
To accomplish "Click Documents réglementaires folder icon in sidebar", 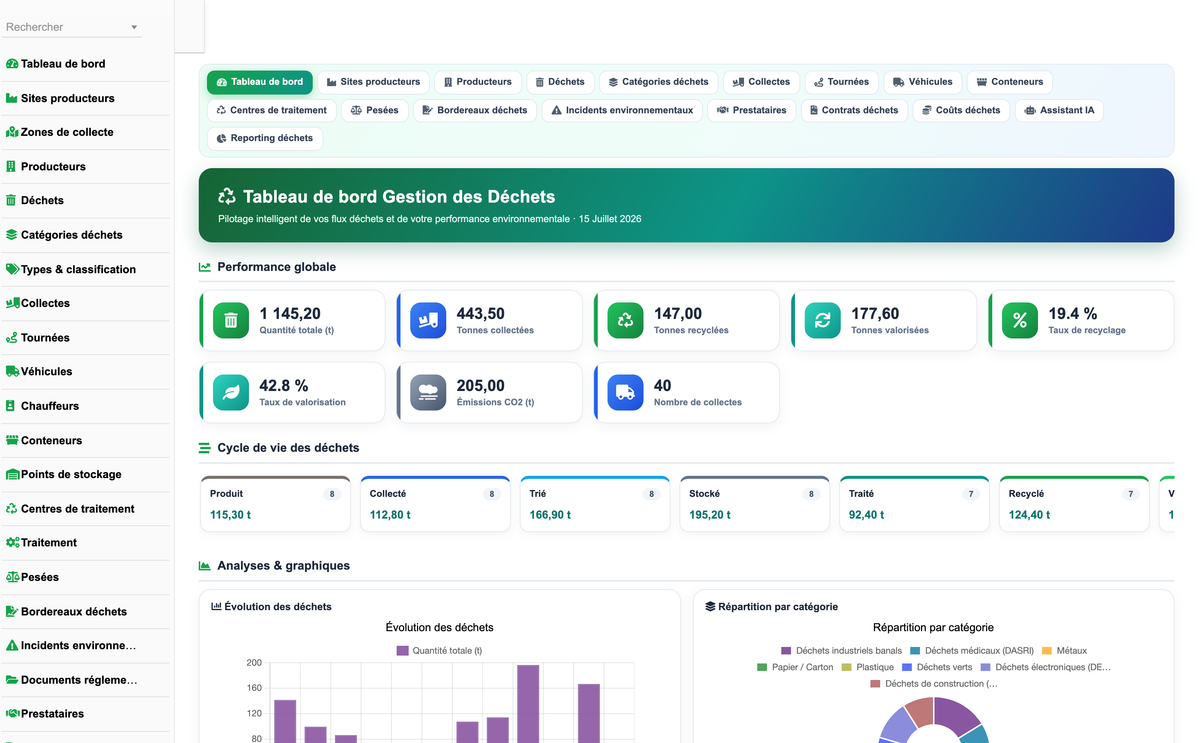I will pos(12,680).
